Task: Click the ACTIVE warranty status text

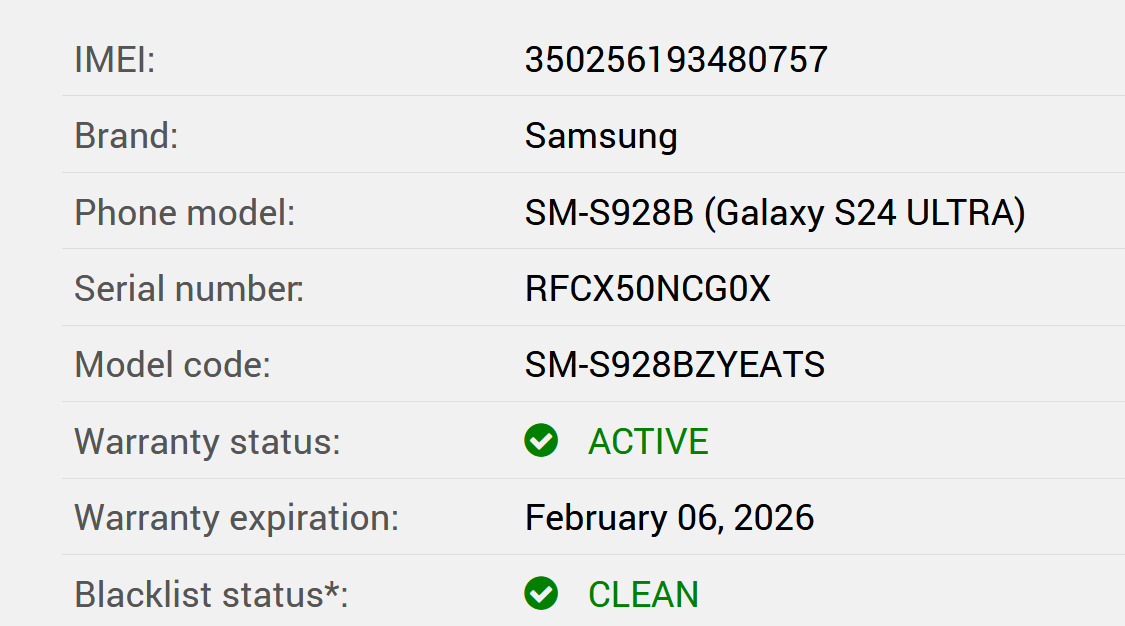Action: [x=648, y=441]
